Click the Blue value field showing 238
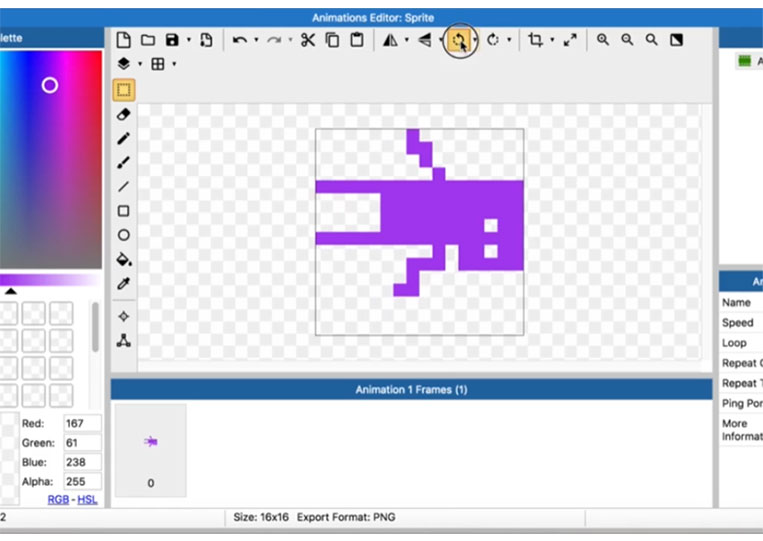The height and width of the screenshot is (541, 763). tap(82, 462)
